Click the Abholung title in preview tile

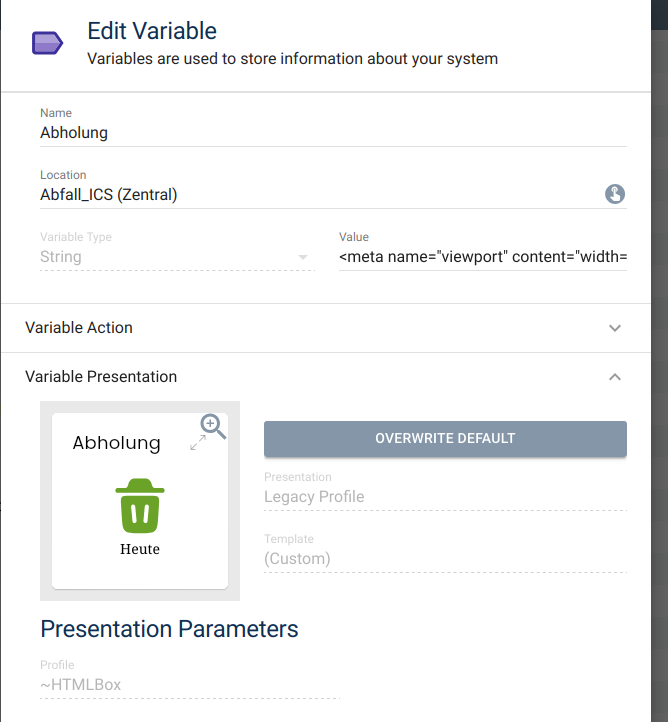coord(116,443)
